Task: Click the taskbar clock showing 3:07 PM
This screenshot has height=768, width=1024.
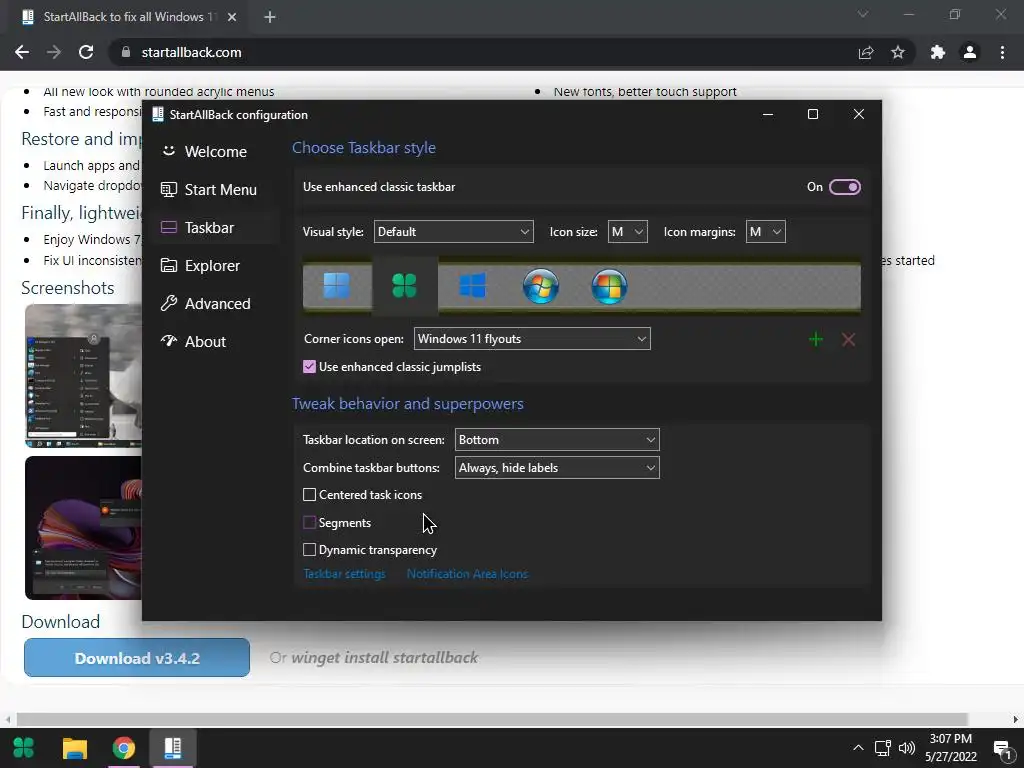Action: tap(951, 748)
